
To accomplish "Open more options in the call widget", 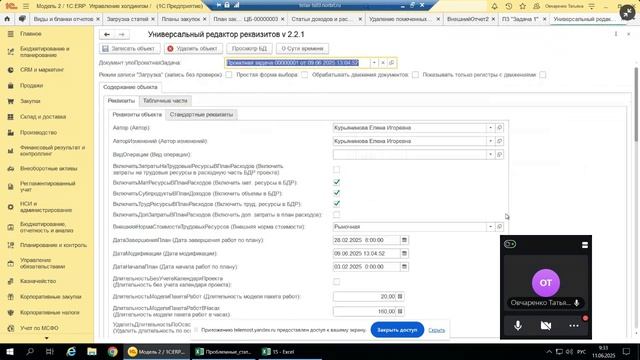I will (574, 326).
